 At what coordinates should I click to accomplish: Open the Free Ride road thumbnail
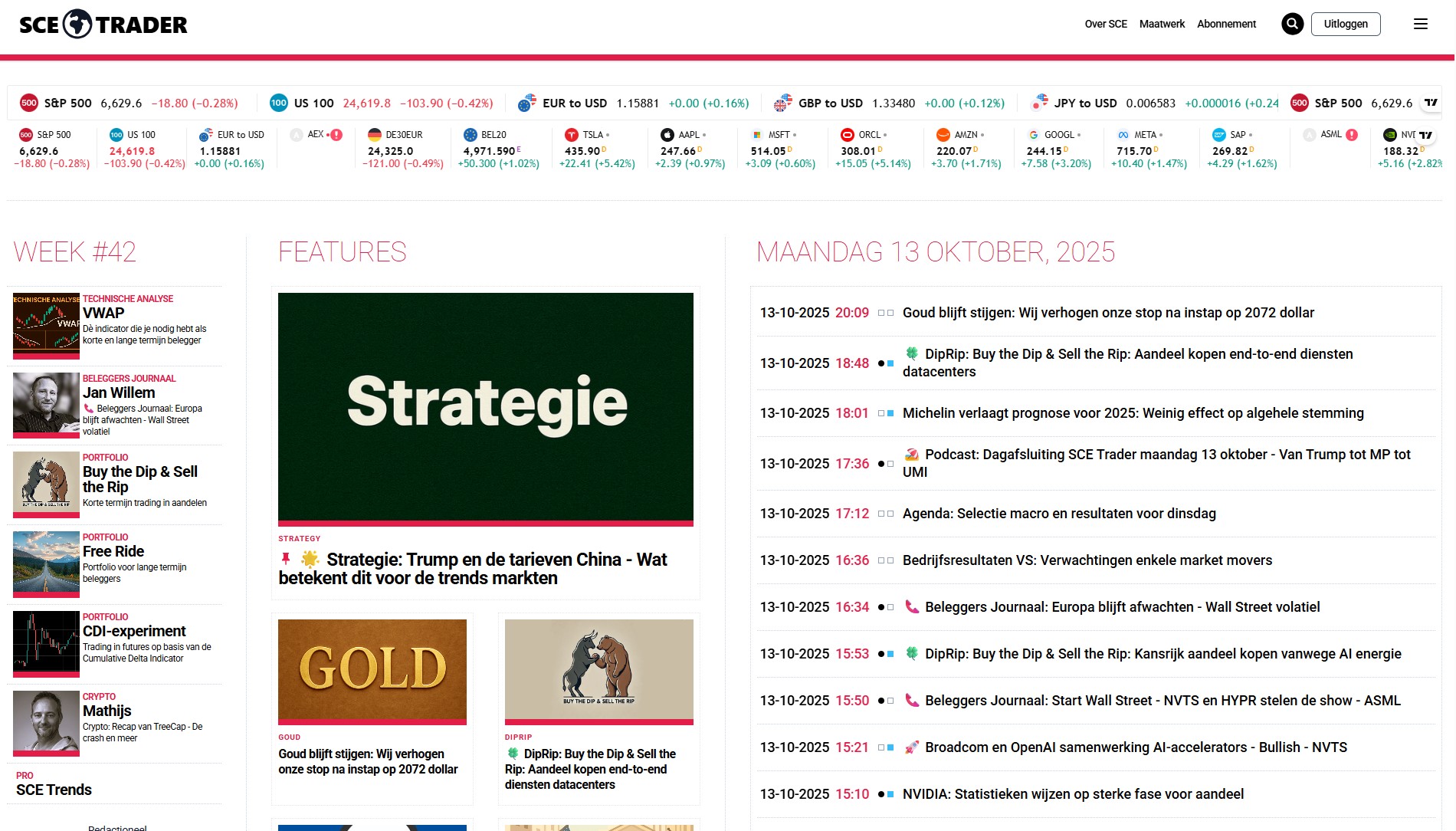[x=46, y=565]
